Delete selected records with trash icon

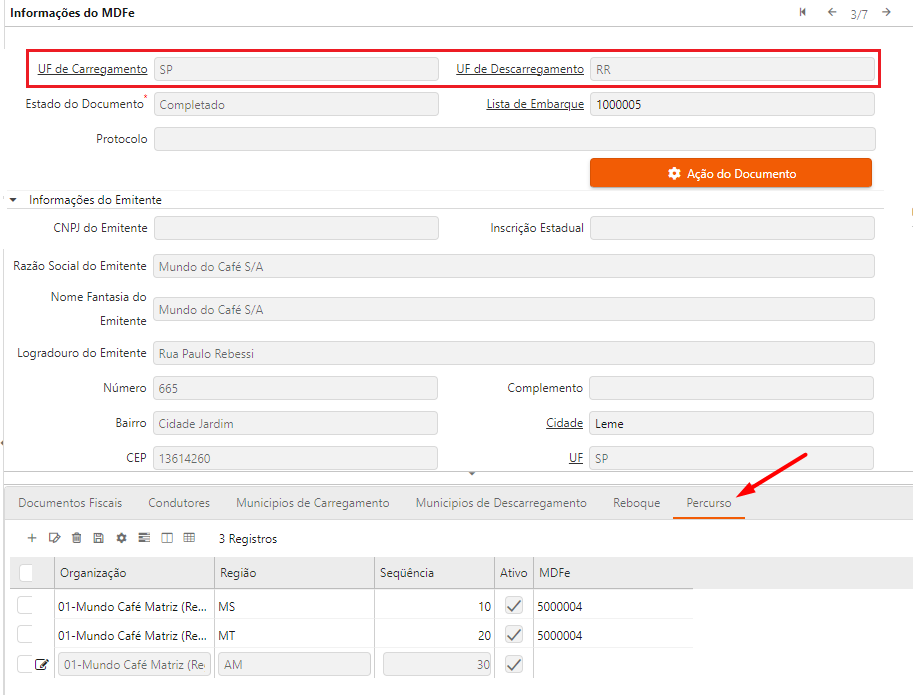pyautogui.click(x=76, y=538)
